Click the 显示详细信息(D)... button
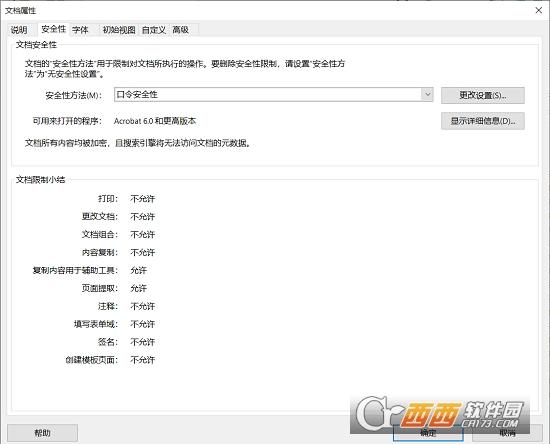Viewport: 550px width, 444px height. (x=483, y=121)
